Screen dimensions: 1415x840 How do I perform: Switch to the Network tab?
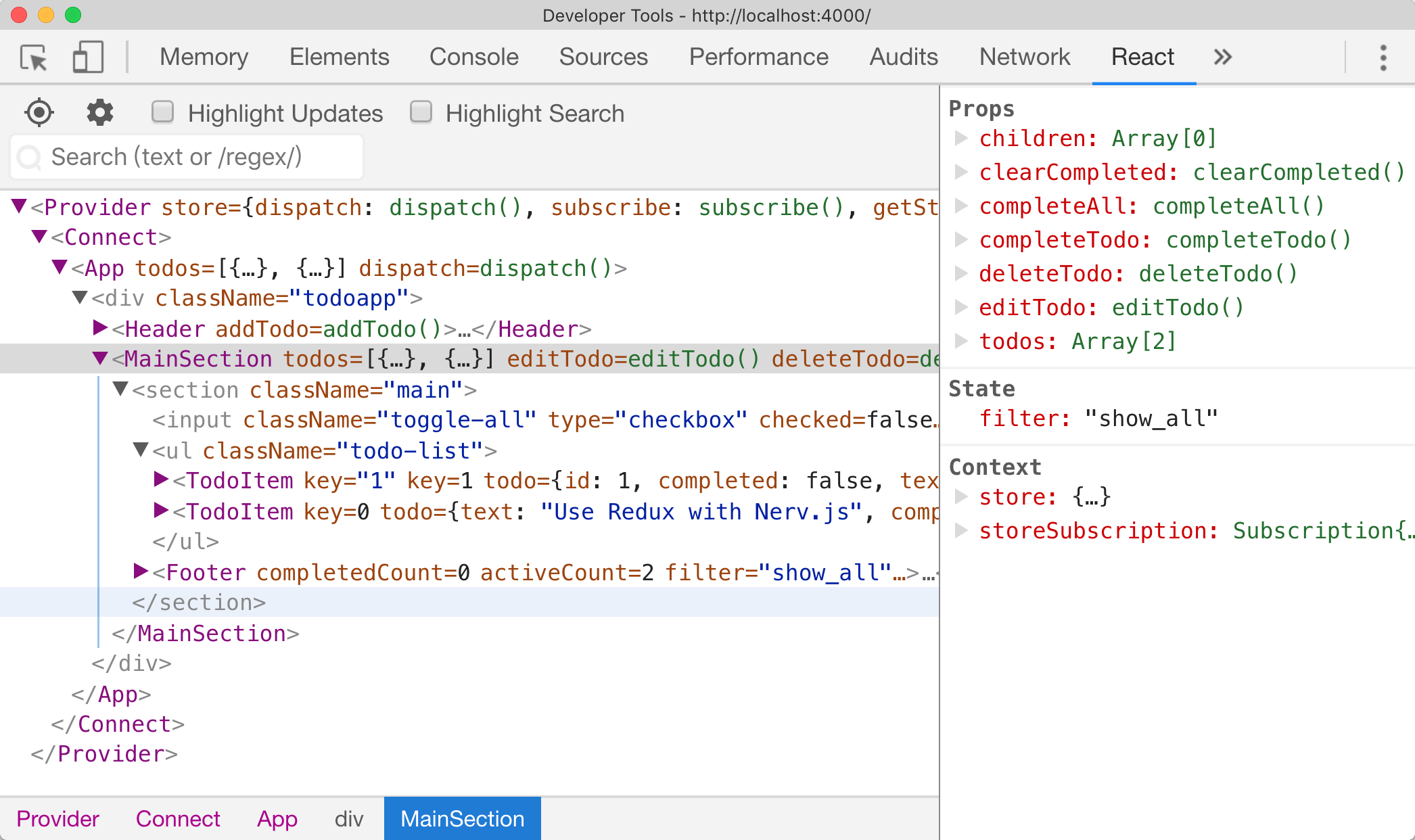[1024, 57]
